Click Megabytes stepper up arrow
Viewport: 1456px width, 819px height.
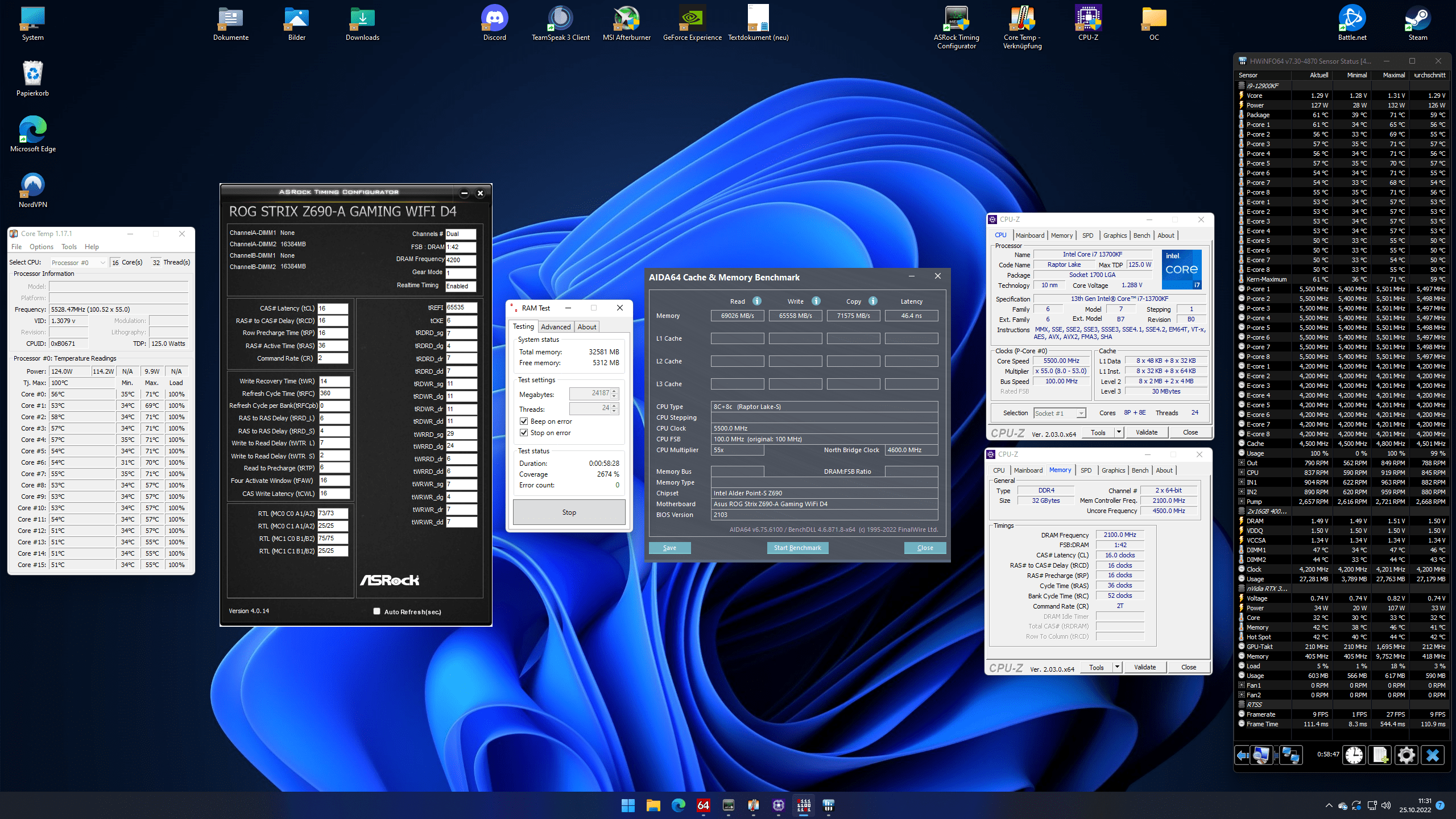pos(614,391)
